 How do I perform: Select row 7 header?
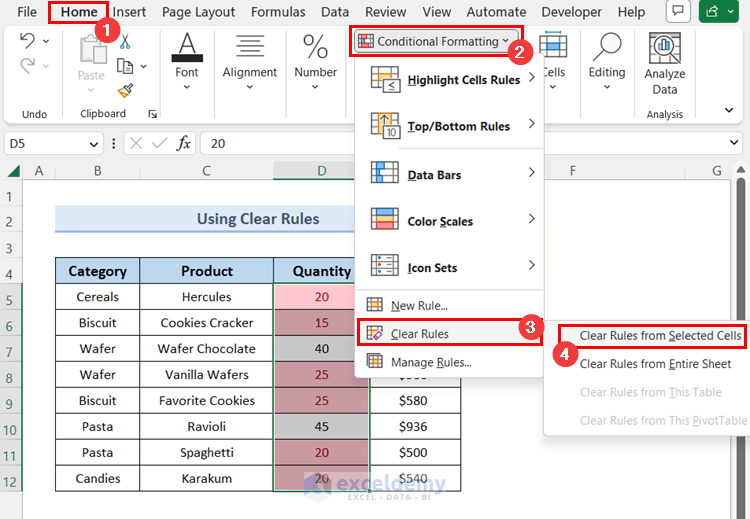pyautogui.click(x=9, y=352)
